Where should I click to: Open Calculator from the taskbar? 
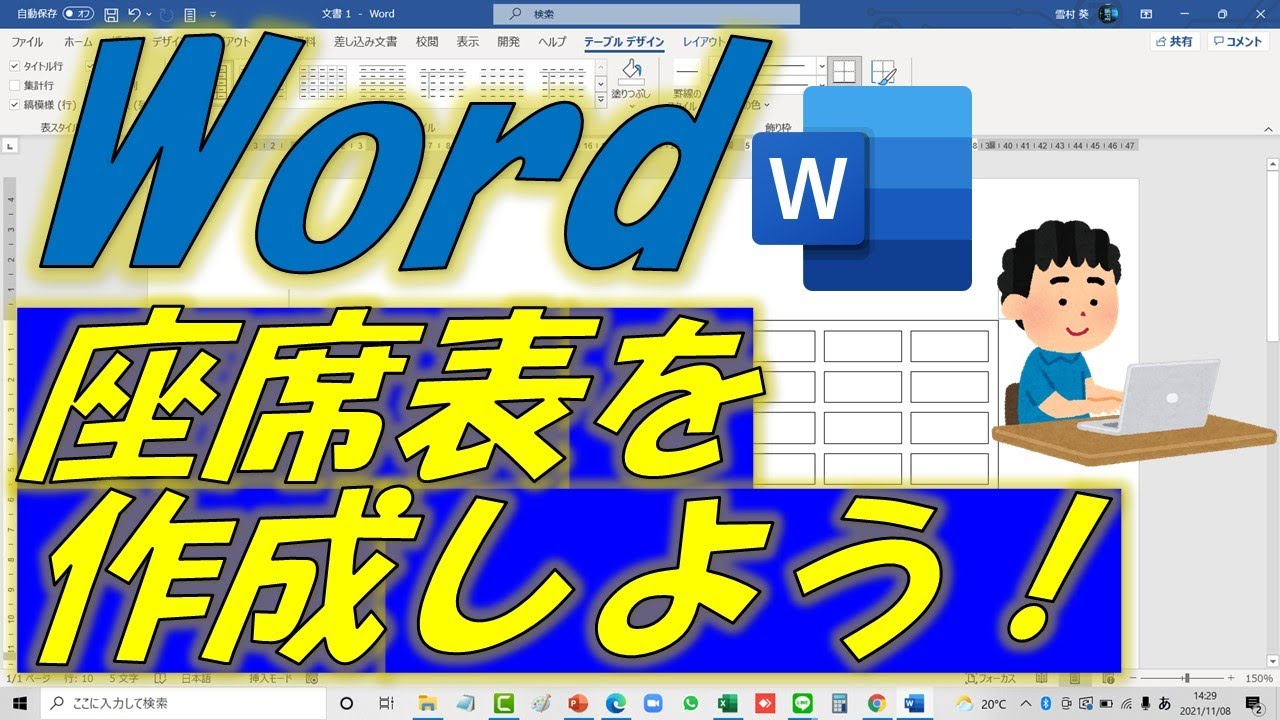point(840,703)
